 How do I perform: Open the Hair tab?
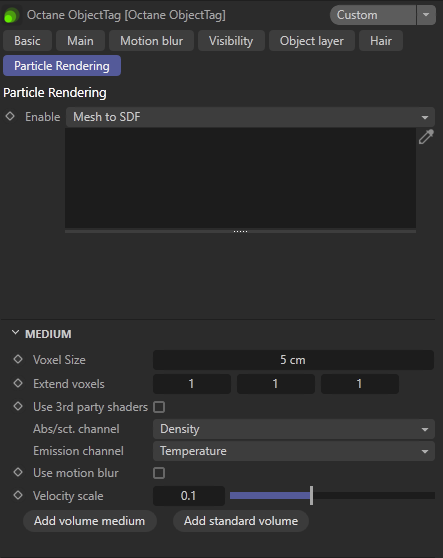click(x=381, y=41)
